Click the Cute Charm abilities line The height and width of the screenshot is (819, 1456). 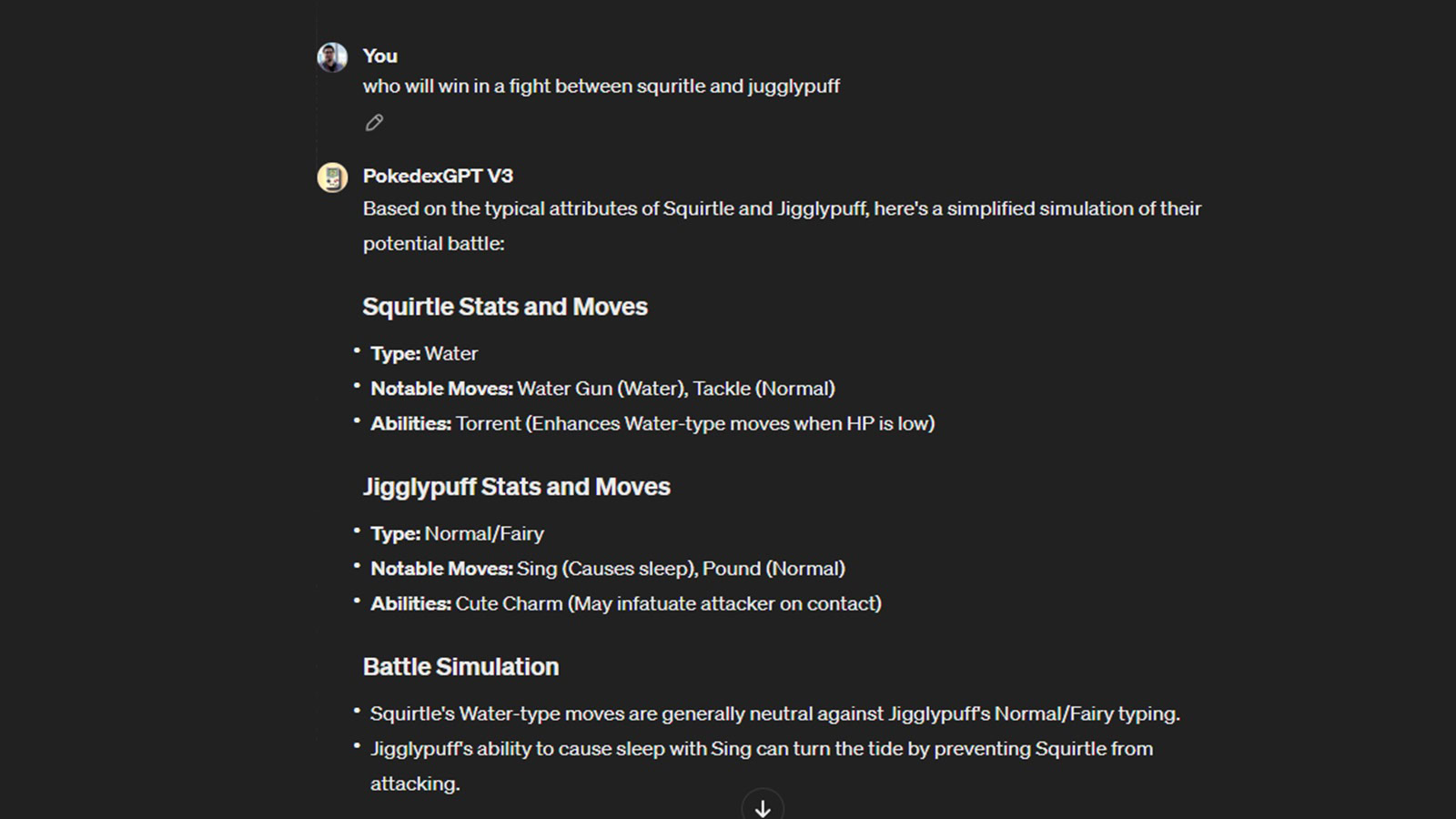626,604
